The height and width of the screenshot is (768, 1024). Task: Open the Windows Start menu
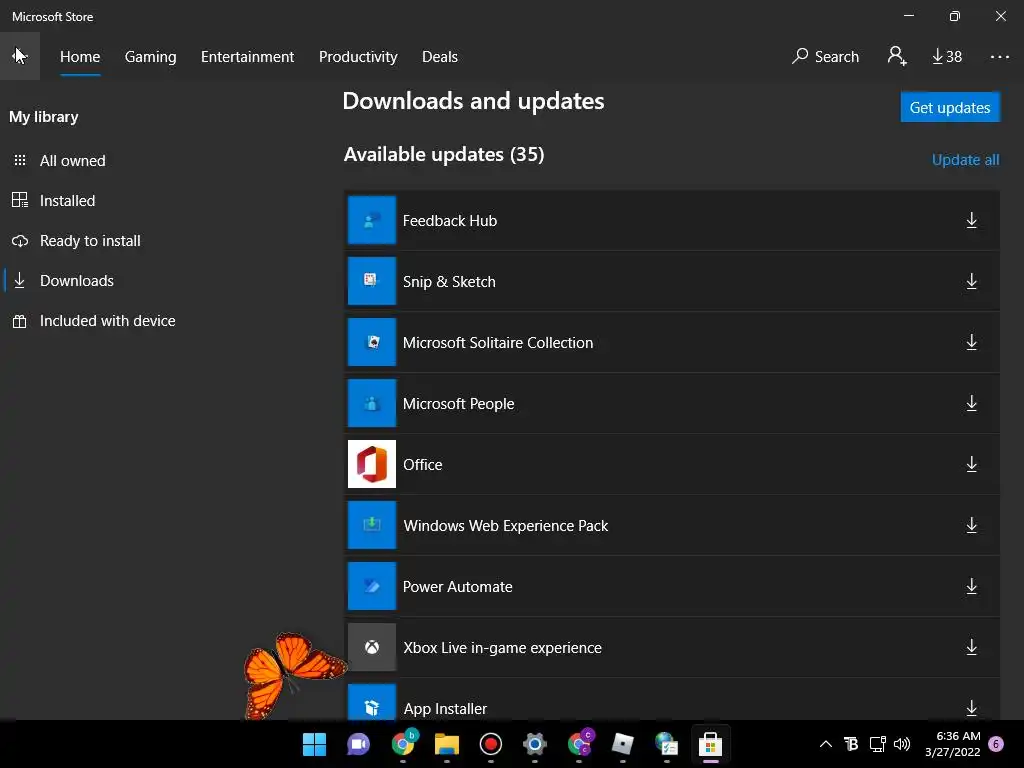[x=314, y=744]
